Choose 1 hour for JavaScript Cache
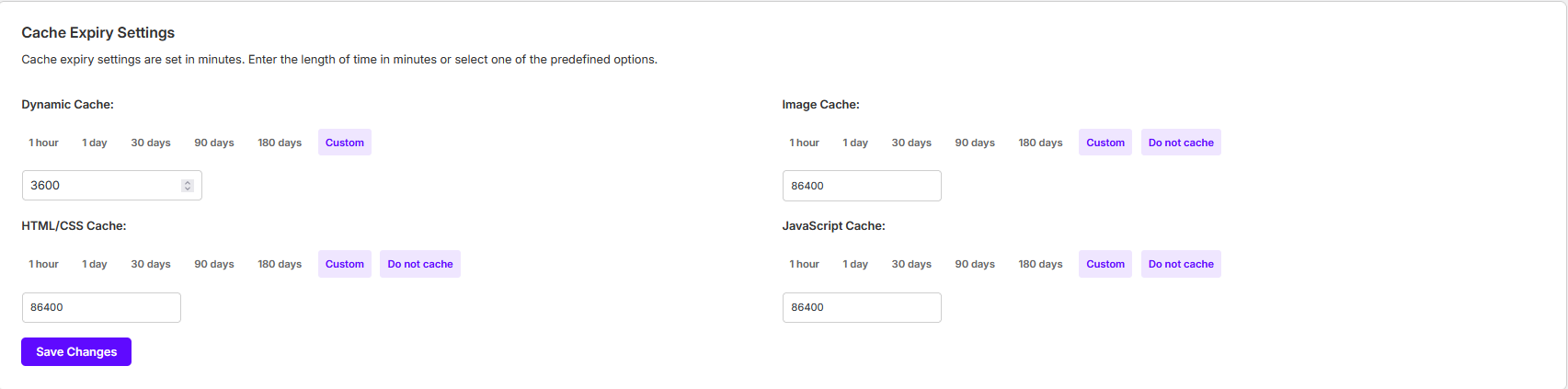Viewport: 1568px width, 389px height. 804,264
